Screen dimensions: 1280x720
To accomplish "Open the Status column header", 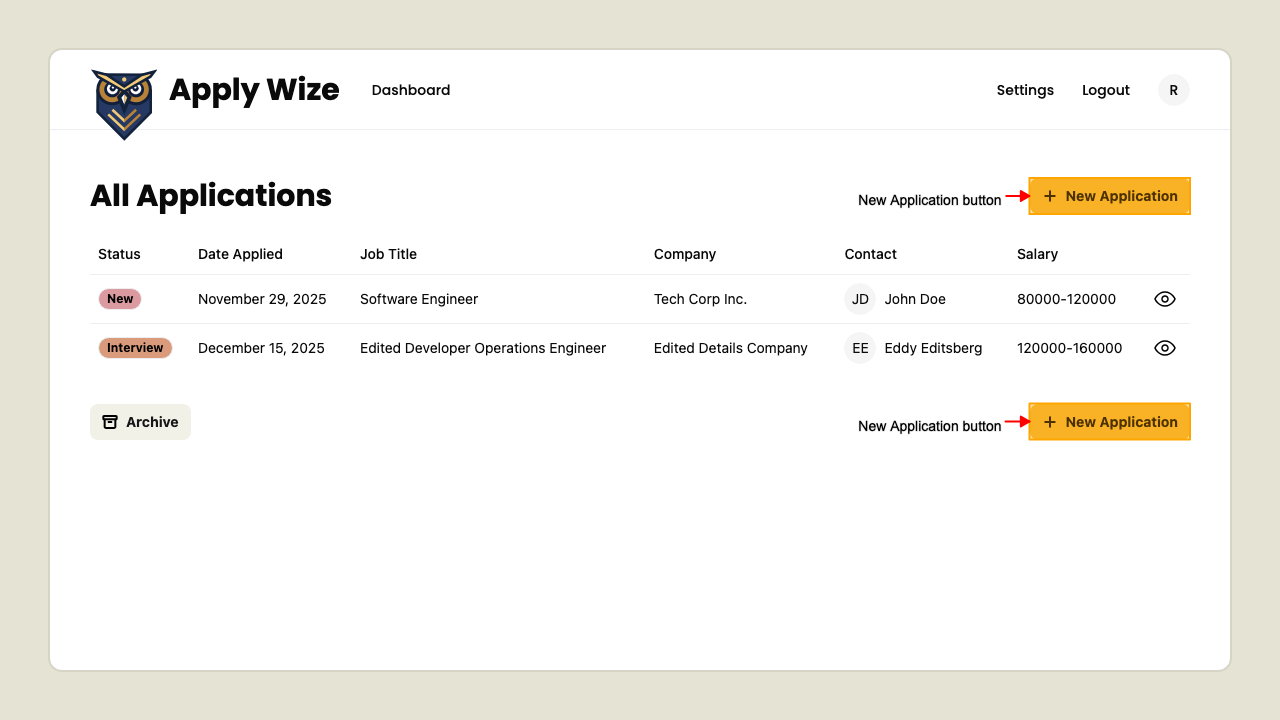I will click(119, 254).
